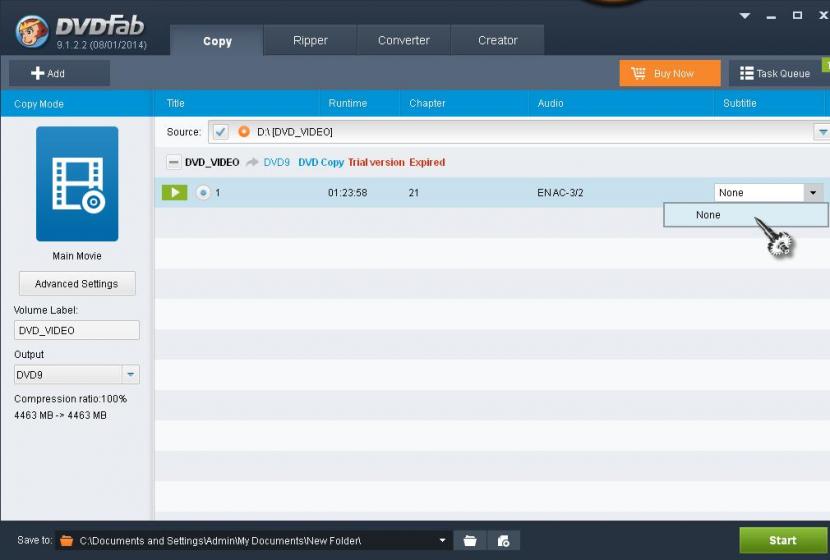Play preview of title 1
The image size is (830, 560).
(x=175, y=193)
